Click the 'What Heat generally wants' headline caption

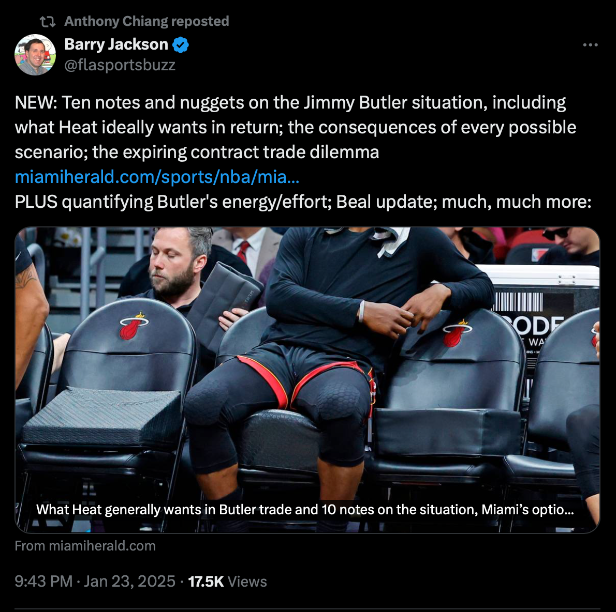[x=305, y=509]
